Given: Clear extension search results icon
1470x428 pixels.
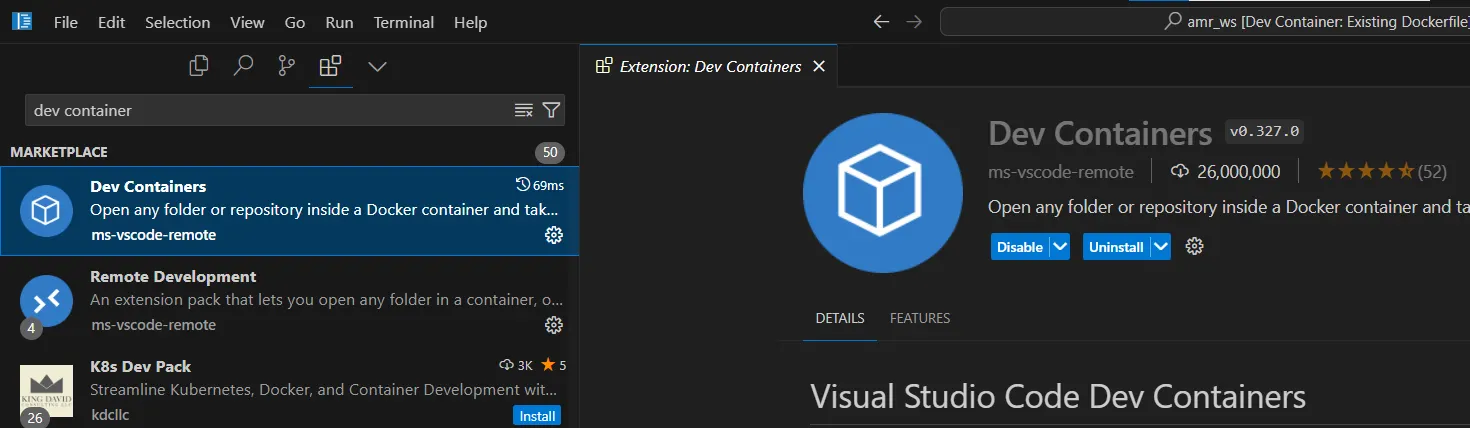Looking at the screenshot, I should click(x=523, y=110).
